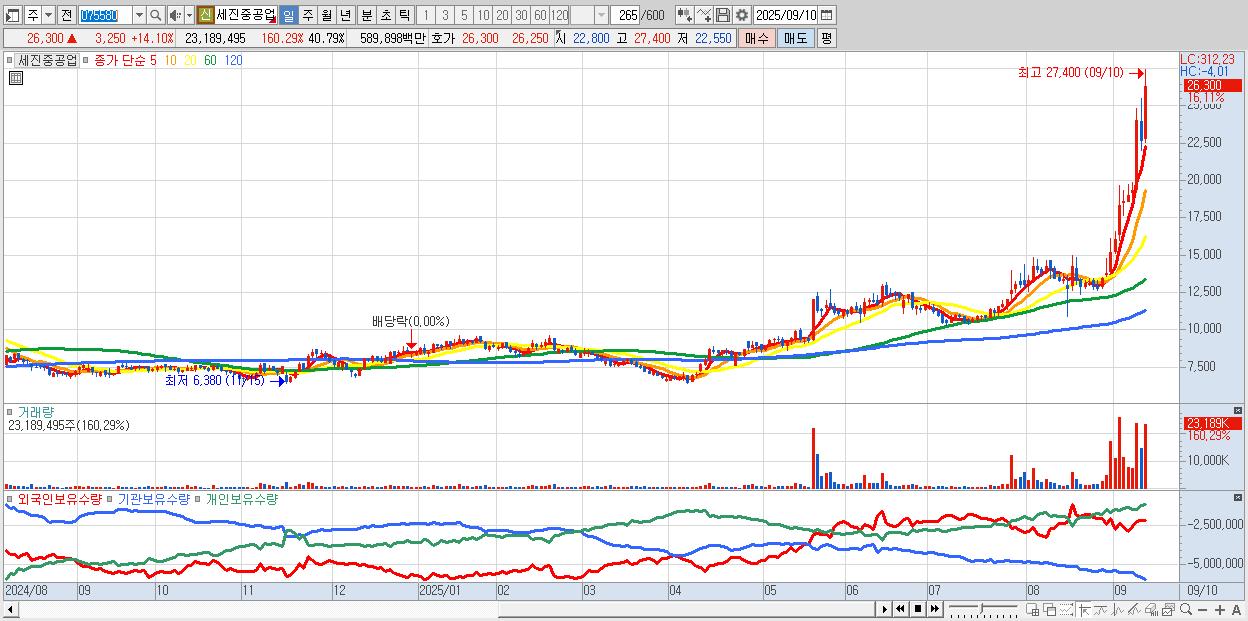
Task: Click the 개인보유수량 legend label
Action: (x=241, y=498)
